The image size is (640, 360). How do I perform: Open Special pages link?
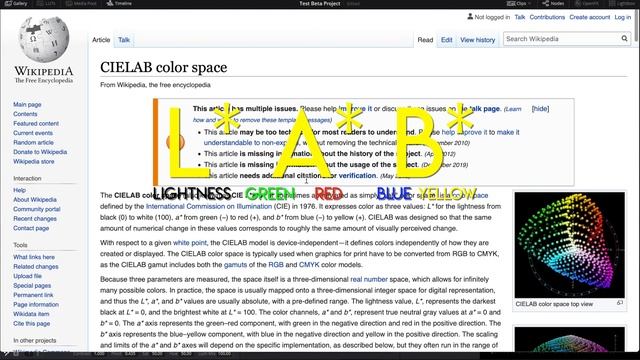pos(32,285)
